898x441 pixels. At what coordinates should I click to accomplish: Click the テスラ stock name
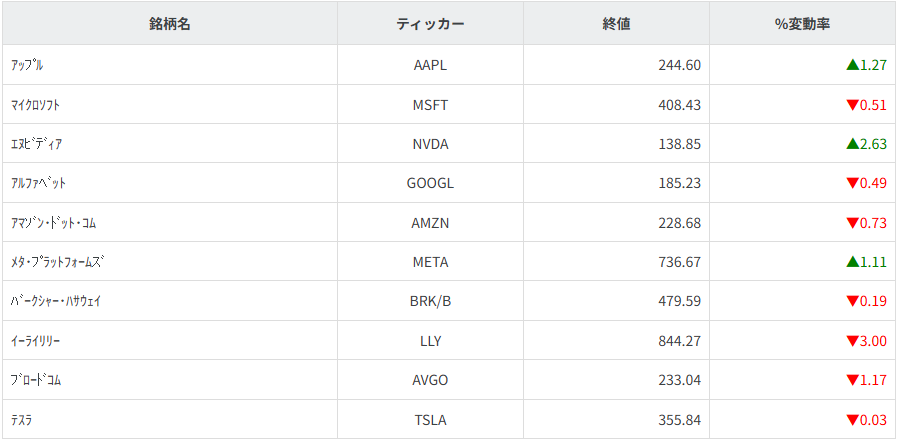point(22,420)
